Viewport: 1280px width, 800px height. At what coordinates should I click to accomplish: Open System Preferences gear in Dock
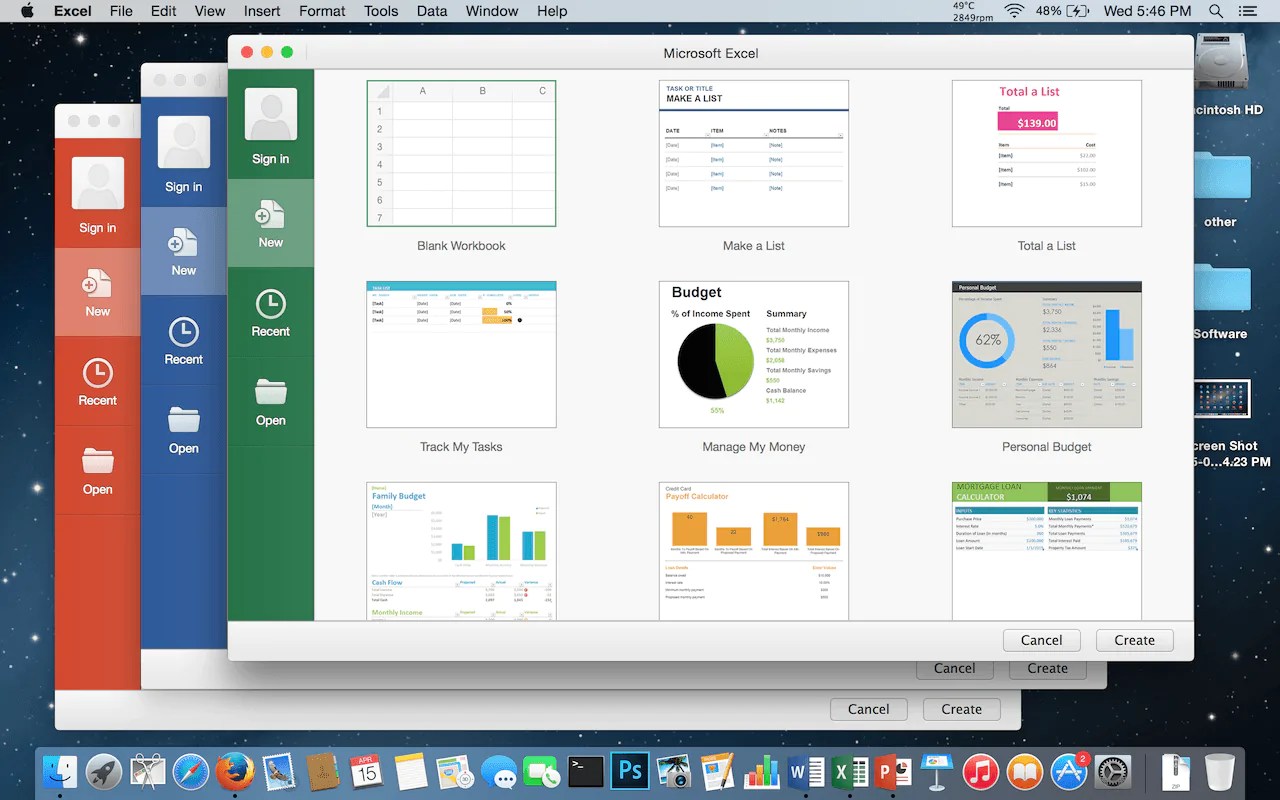click(x=1113, y=772)
